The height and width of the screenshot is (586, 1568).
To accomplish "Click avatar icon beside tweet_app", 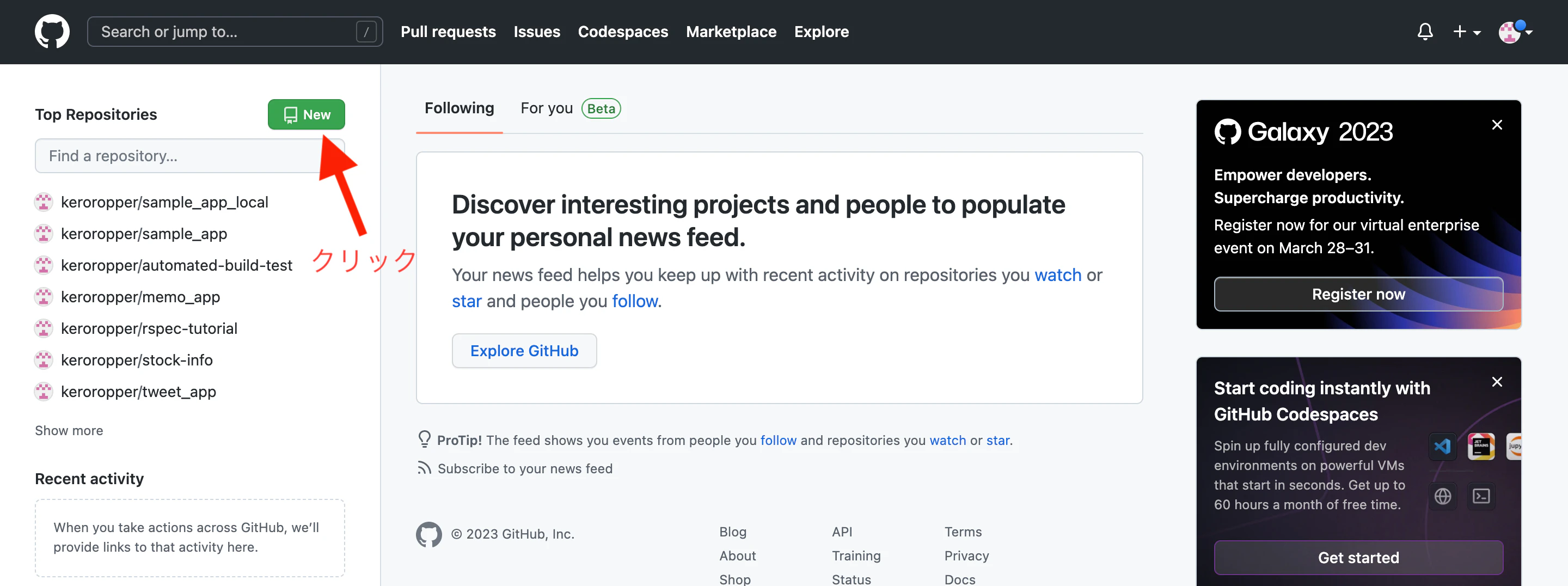I will [x=43, y=392].
